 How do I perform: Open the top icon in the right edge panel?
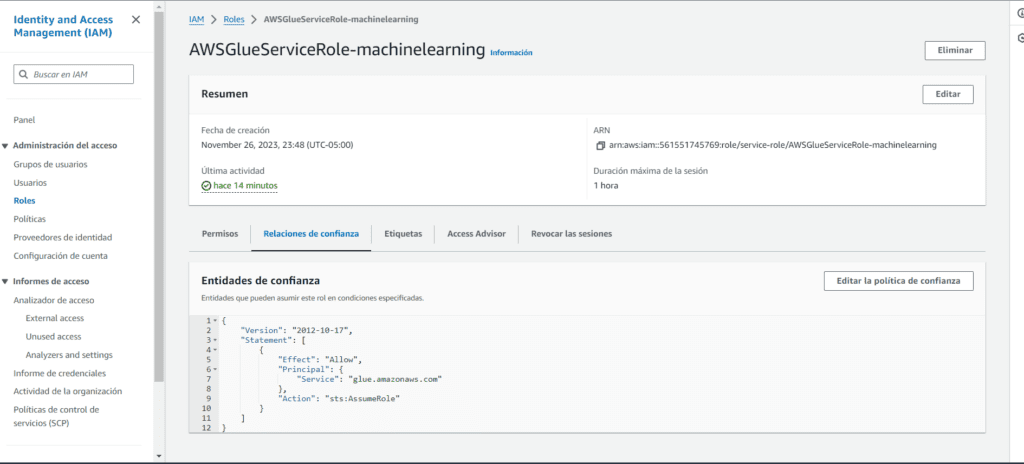coord(1019,13)
